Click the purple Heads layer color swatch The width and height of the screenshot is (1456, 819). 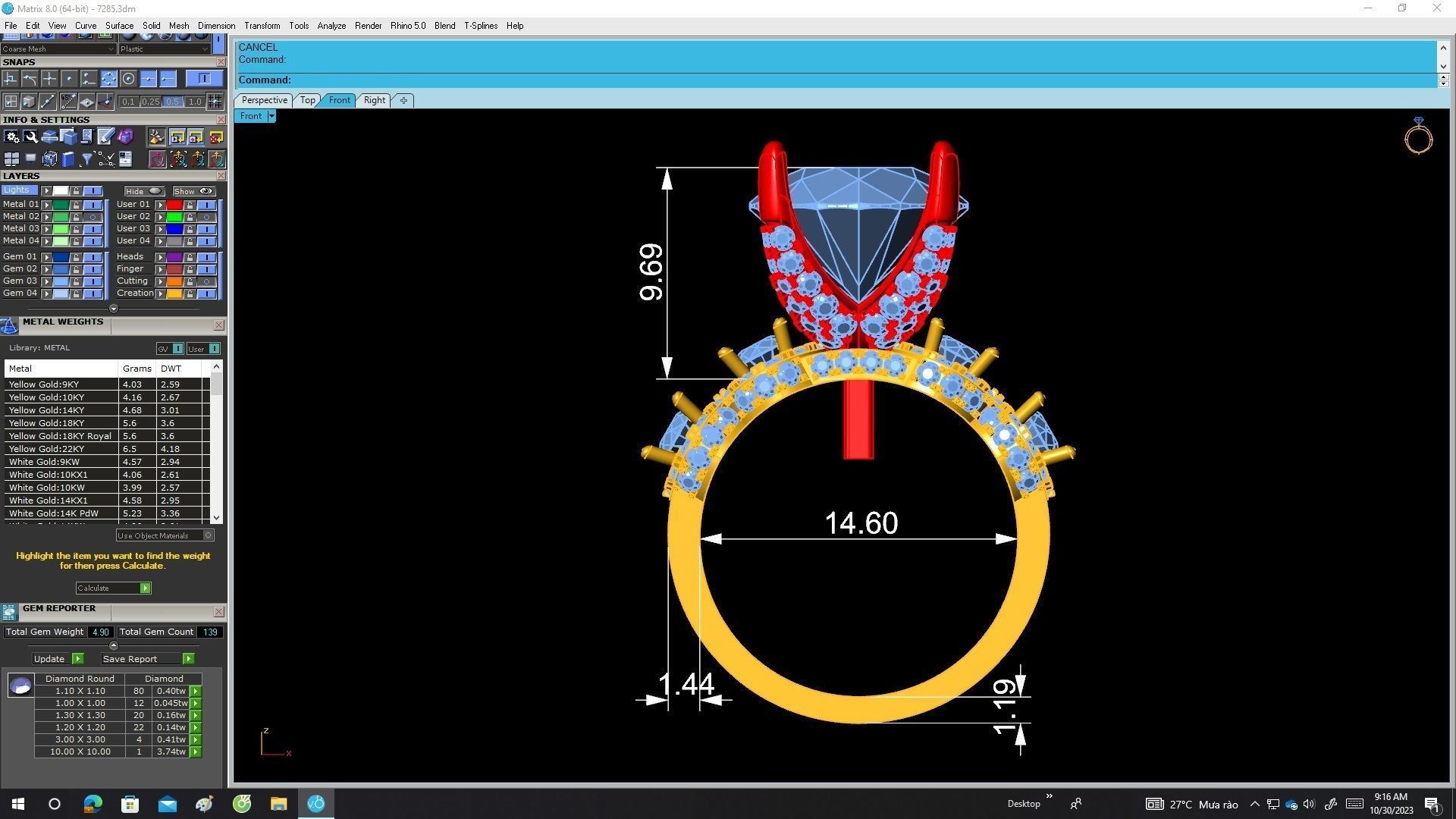pyautogui.click(x=174, y=257)
